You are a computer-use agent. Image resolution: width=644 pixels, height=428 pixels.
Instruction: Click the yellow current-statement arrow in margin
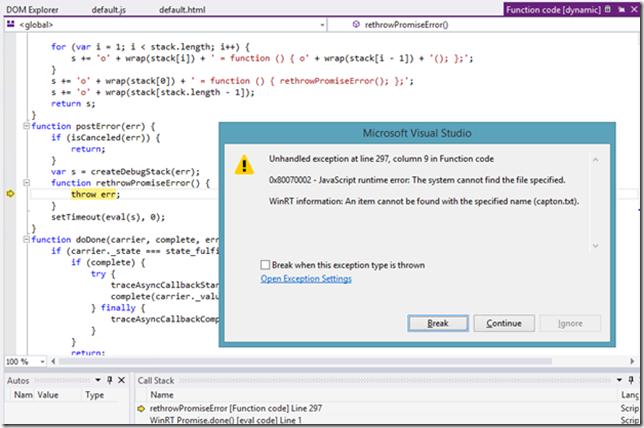click(10, 193)
